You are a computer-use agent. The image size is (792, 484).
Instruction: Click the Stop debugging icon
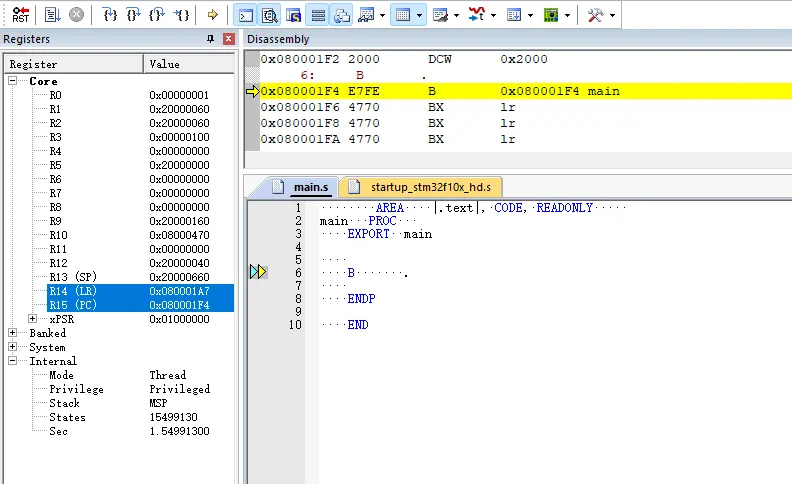(76, 15)
